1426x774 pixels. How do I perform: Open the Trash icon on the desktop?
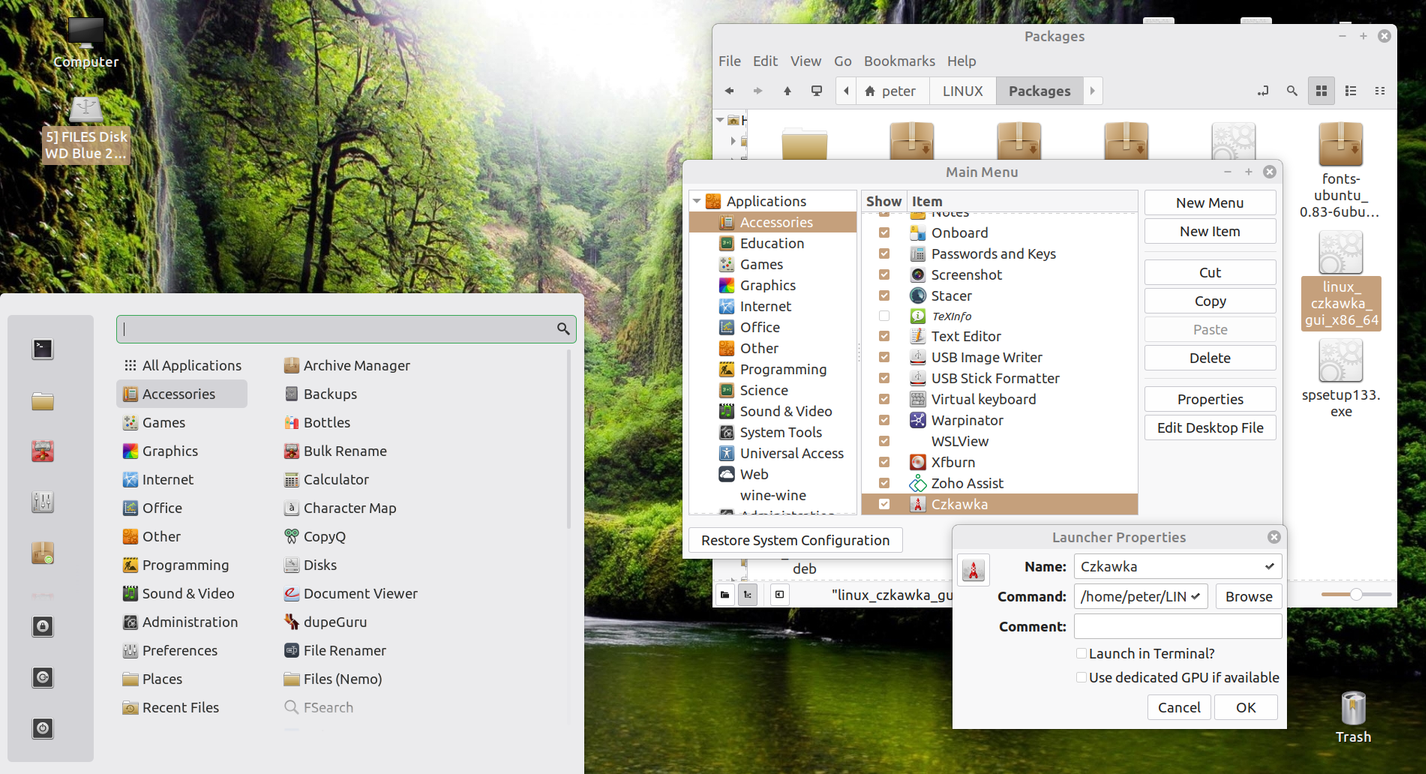[1353, 709]
